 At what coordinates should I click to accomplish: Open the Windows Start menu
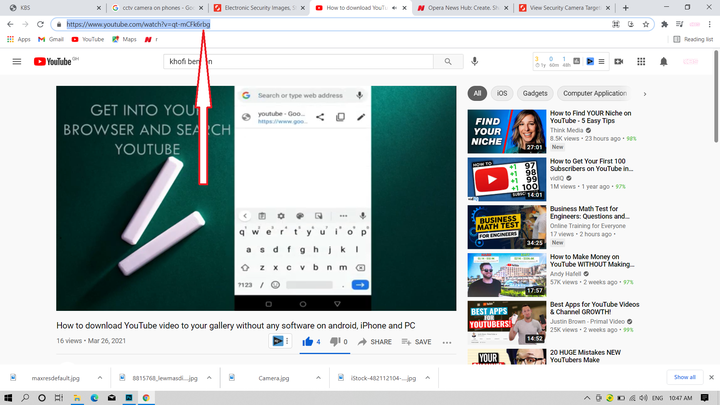coord(8,398)
